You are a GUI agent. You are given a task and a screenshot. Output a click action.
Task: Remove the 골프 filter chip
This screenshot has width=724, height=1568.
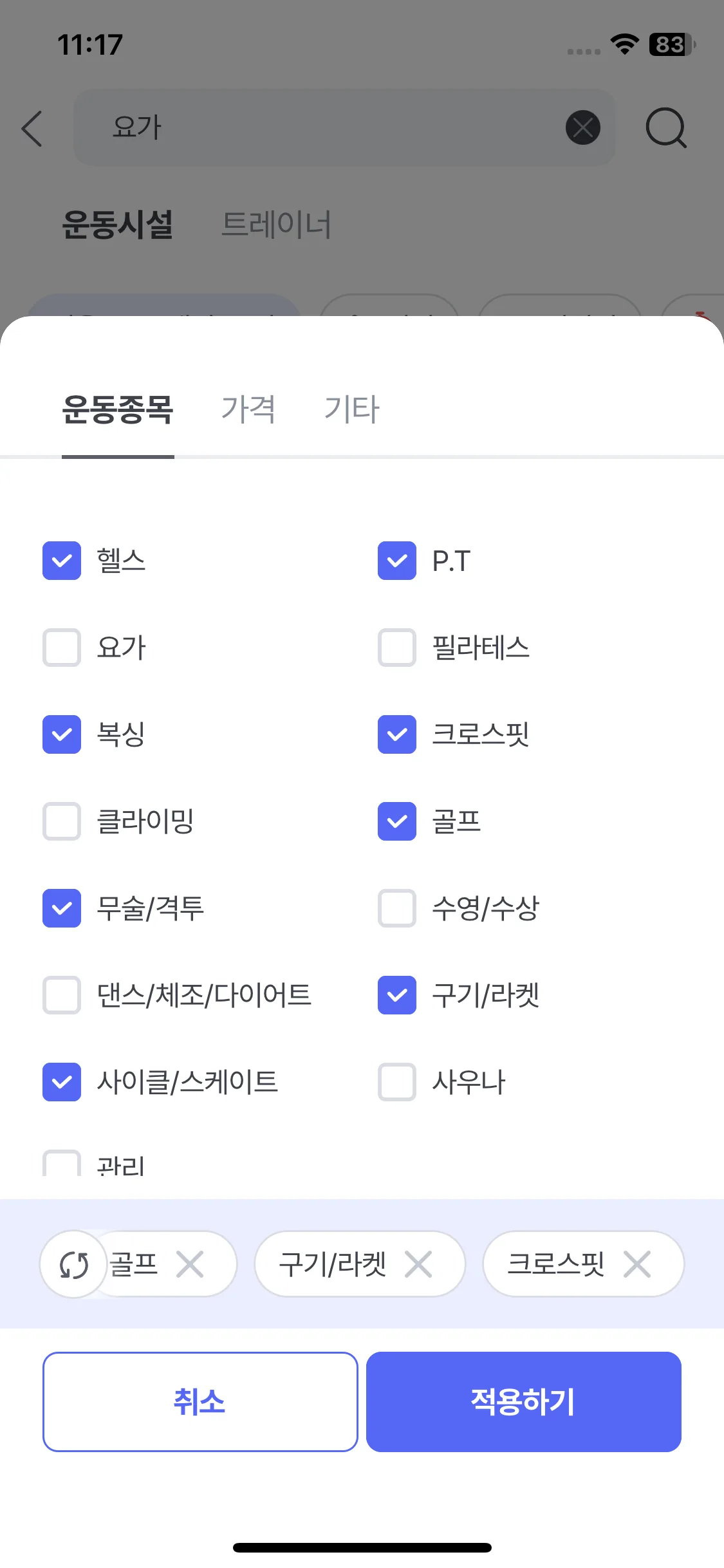click(x=190, y=1264)
